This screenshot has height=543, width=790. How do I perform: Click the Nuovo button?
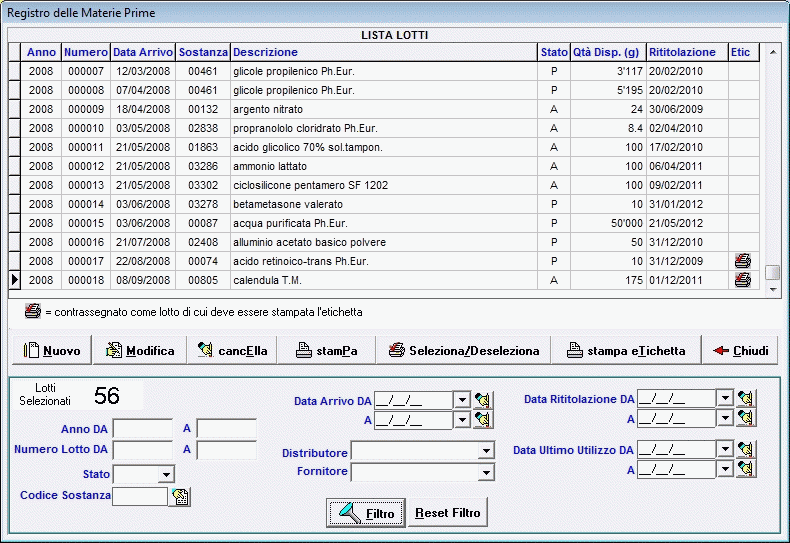point(52,350)
